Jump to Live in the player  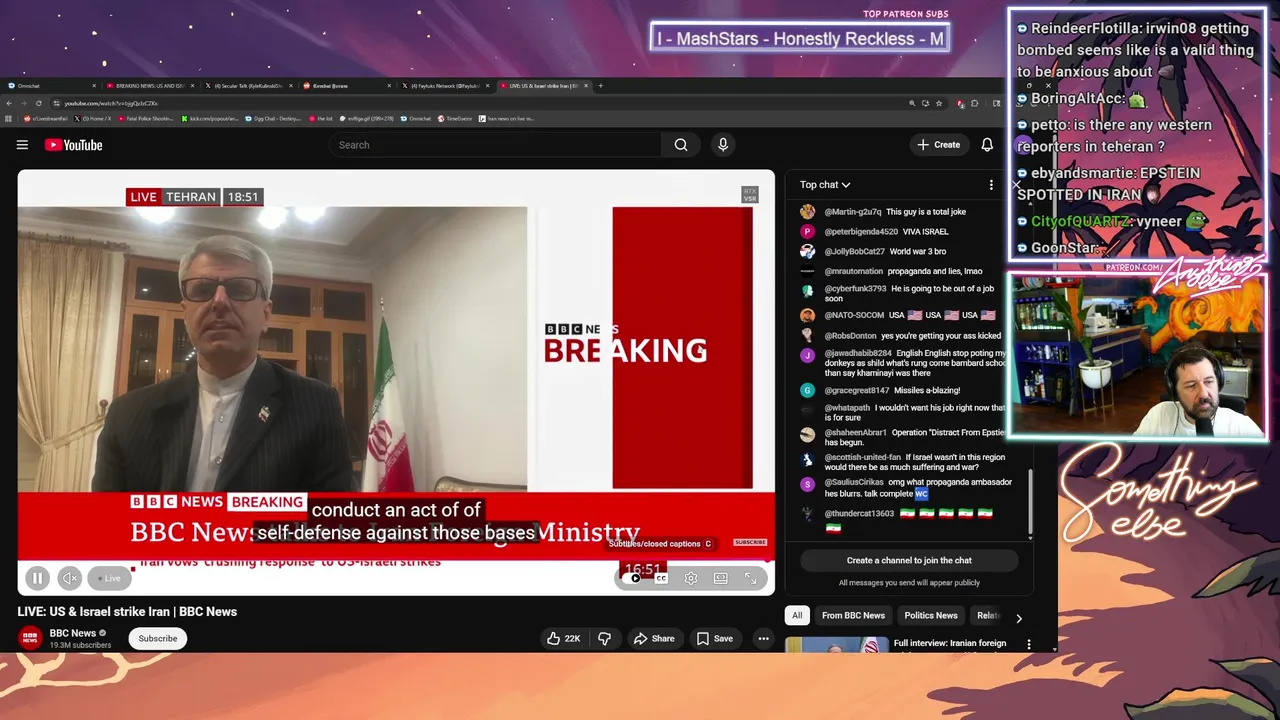coord(110,578)
